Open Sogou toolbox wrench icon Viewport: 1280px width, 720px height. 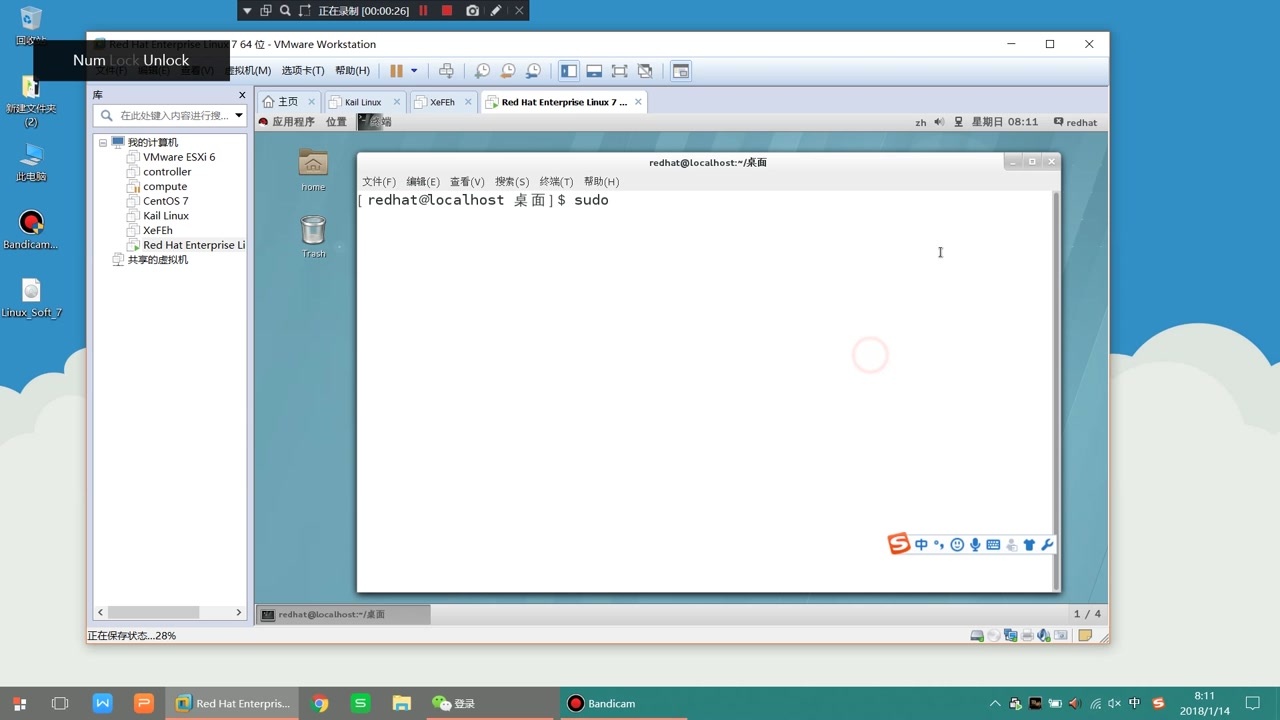pyautogui.click(x=1047, y=545)
